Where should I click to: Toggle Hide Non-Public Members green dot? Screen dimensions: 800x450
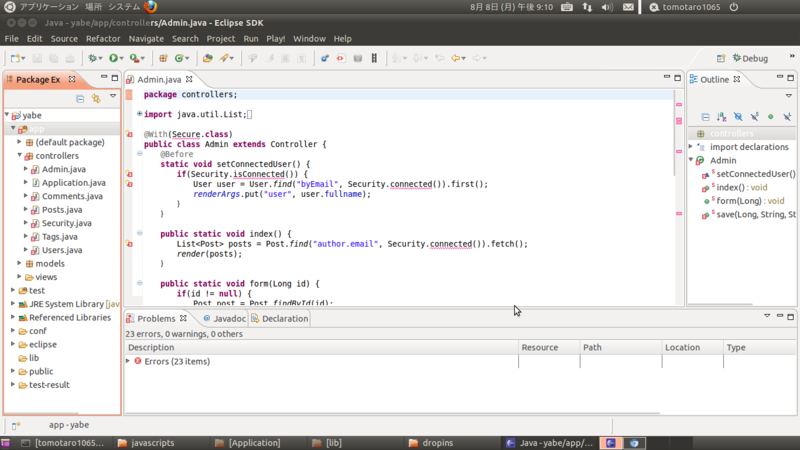click(770, 117)
